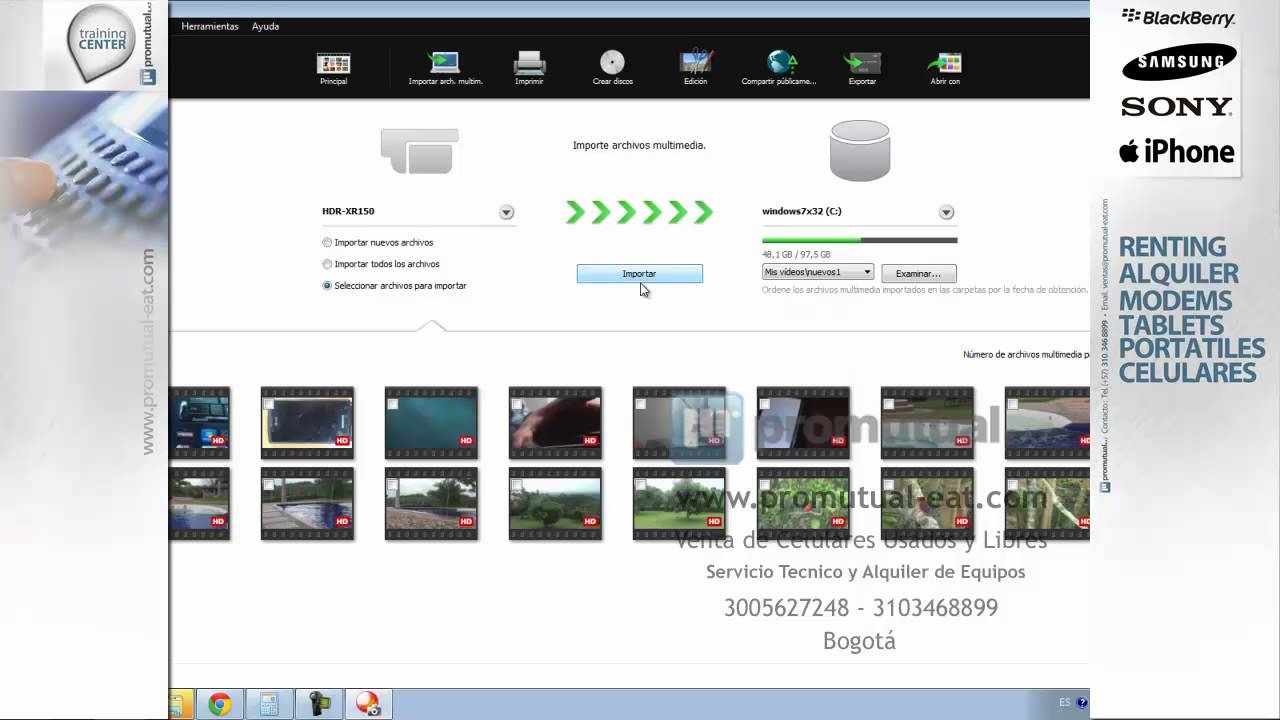Click the blue help icon in system tray

tap(1082, 703)
